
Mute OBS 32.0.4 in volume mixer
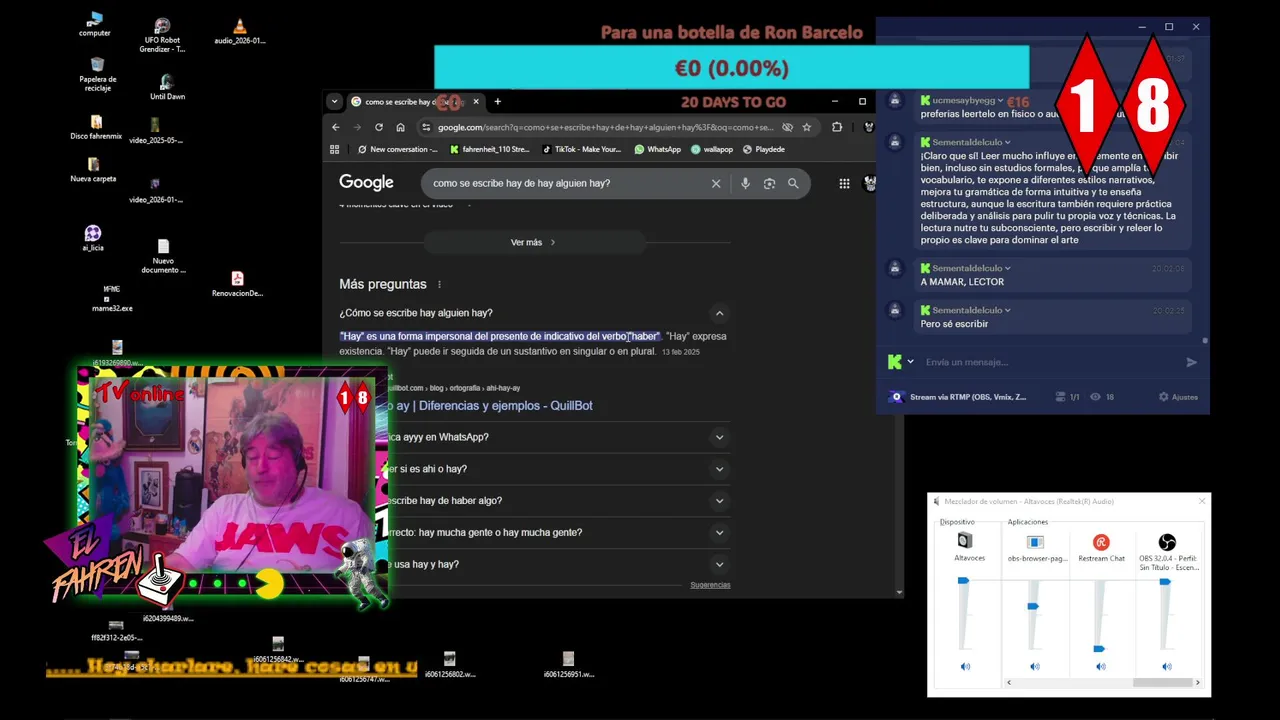coord(1167,666)
